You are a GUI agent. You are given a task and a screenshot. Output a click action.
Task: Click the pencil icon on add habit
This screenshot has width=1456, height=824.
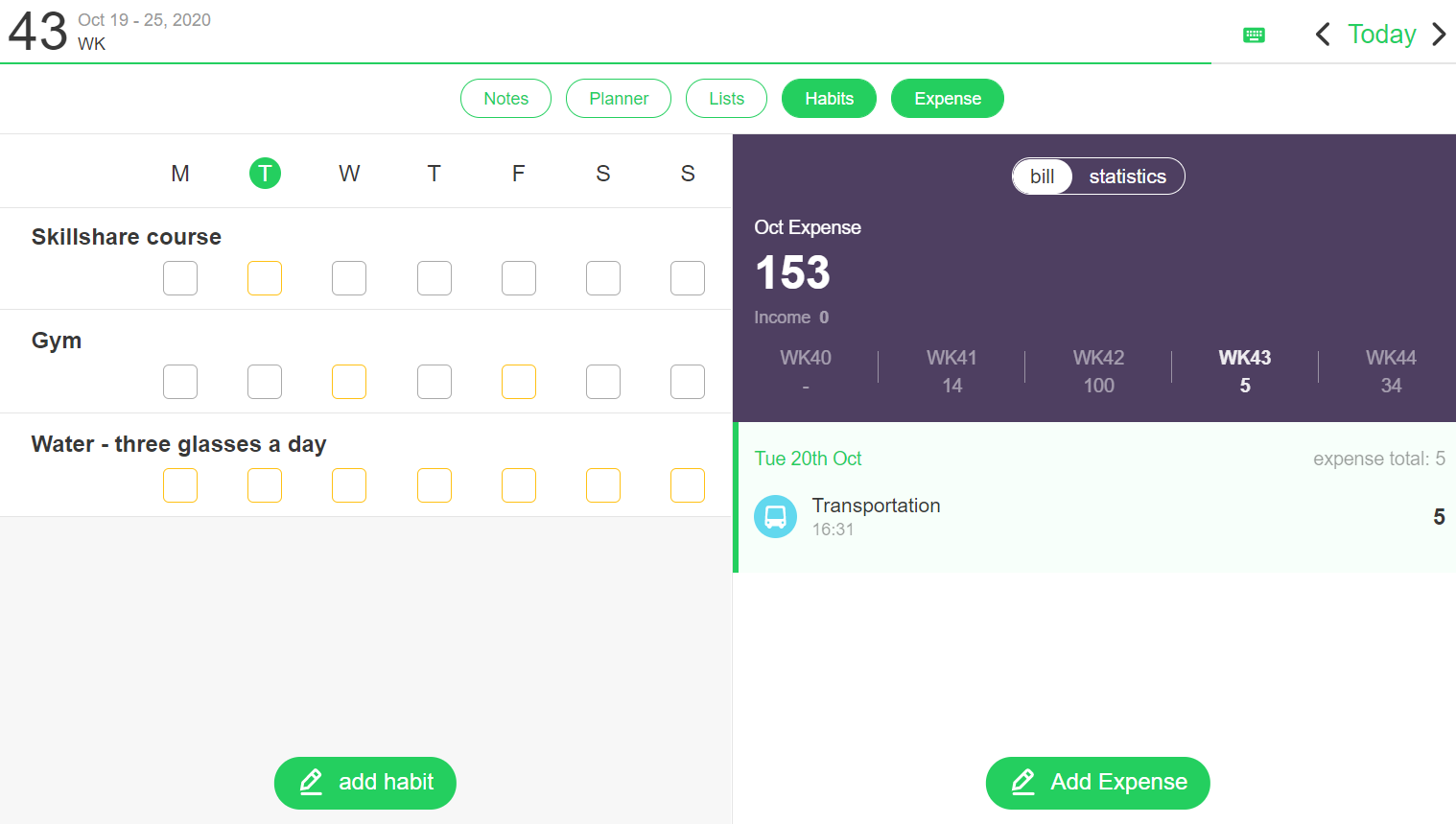tap(311, 783)
